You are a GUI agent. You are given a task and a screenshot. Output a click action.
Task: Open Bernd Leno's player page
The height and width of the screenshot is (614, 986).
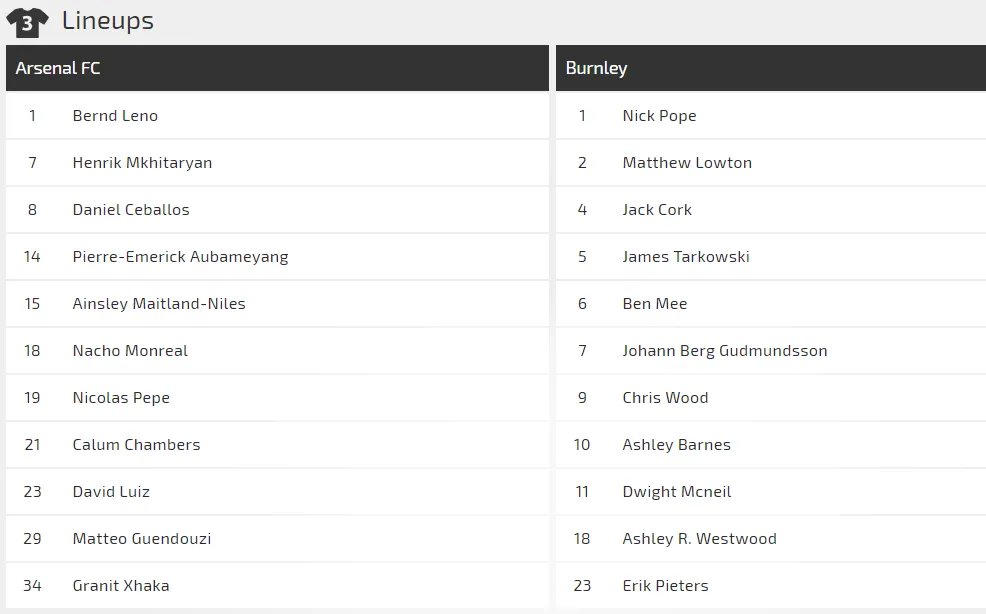pos(115,116)
